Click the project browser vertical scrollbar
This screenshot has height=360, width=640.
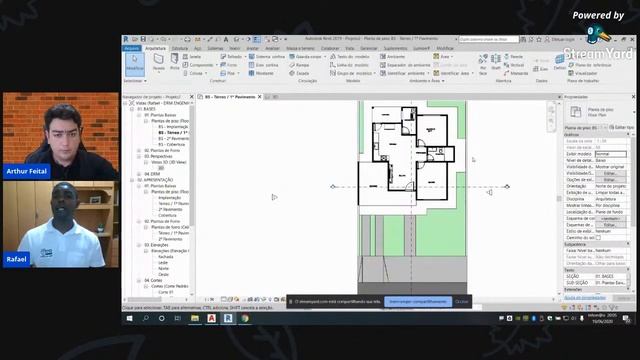[x=191, y=167]
